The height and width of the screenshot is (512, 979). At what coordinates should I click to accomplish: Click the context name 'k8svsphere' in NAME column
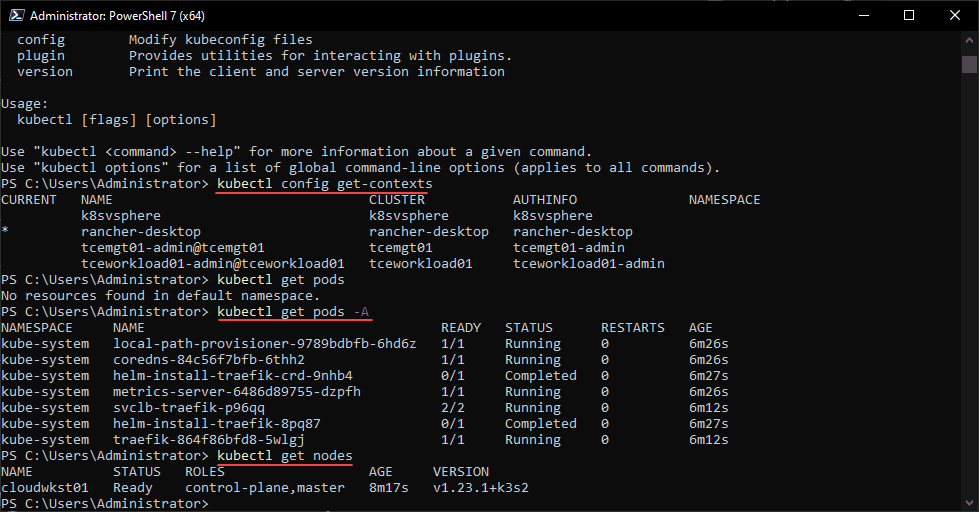click(121, 216)
